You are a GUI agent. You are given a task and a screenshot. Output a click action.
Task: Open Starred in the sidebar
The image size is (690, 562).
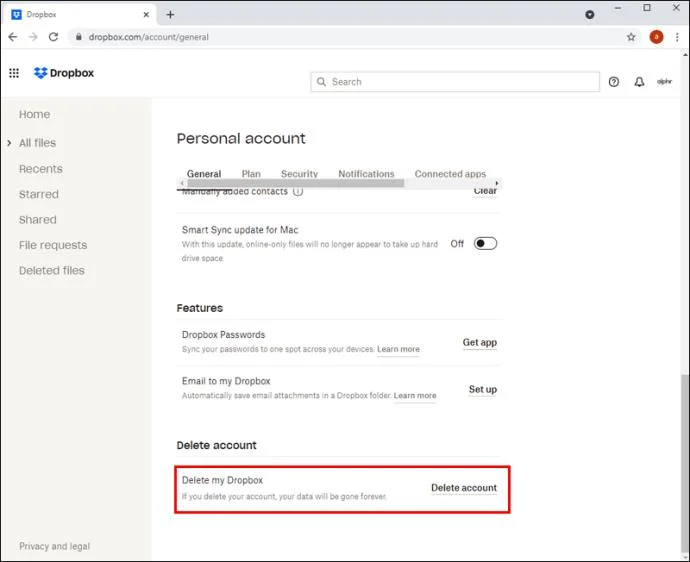tap(39, 195)
